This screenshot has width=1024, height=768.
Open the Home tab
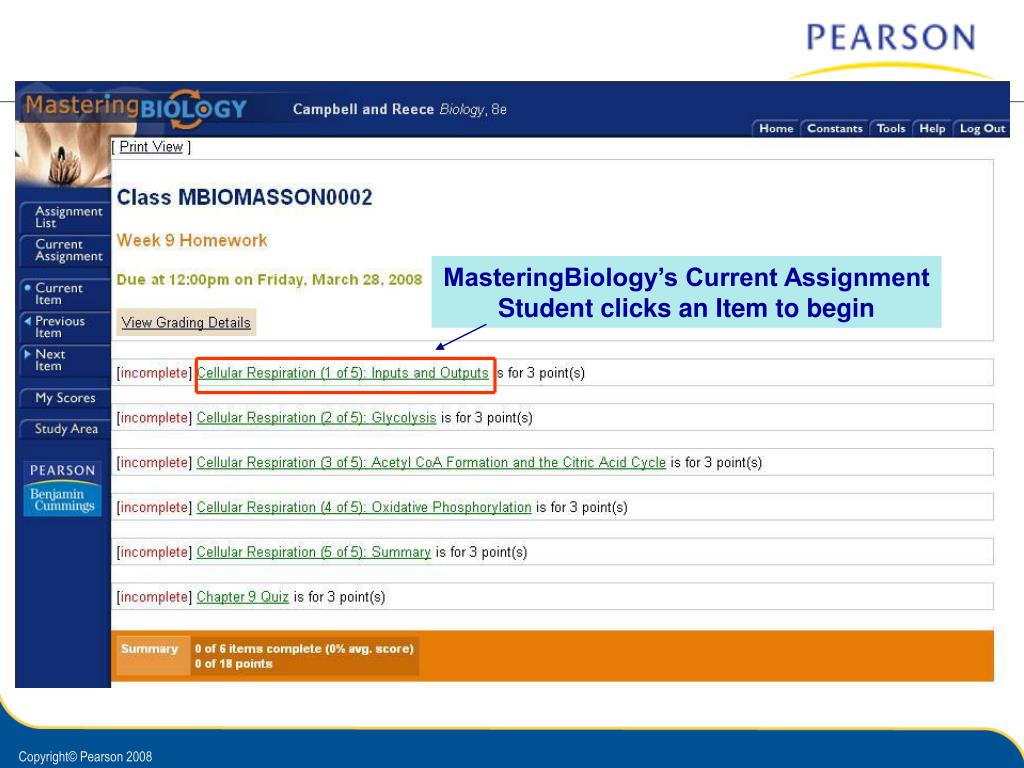pos(776,129)
